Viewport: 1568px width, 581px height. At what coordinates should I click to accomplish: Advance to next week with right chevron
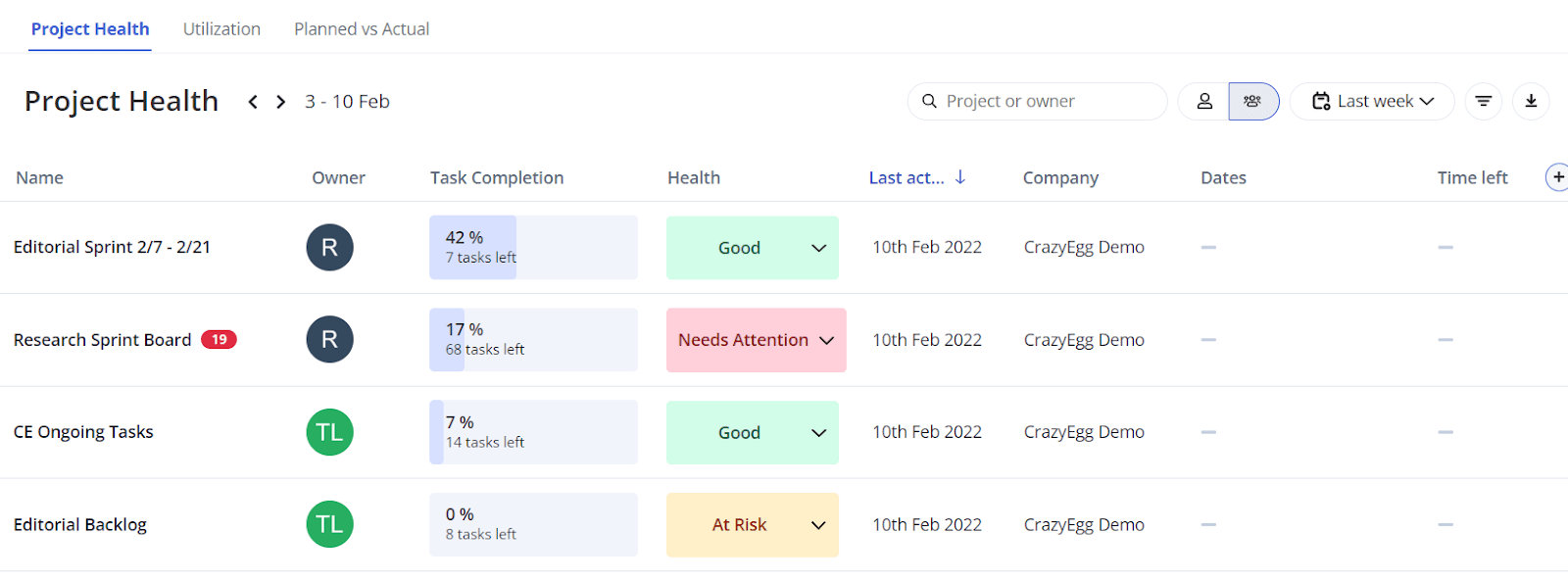[281, 102]
